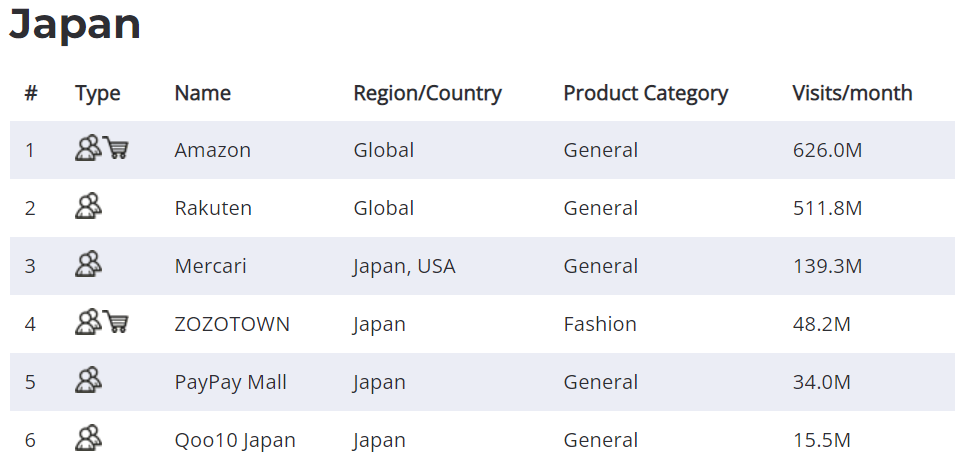Click the Region/Country column header

[427, 93]
